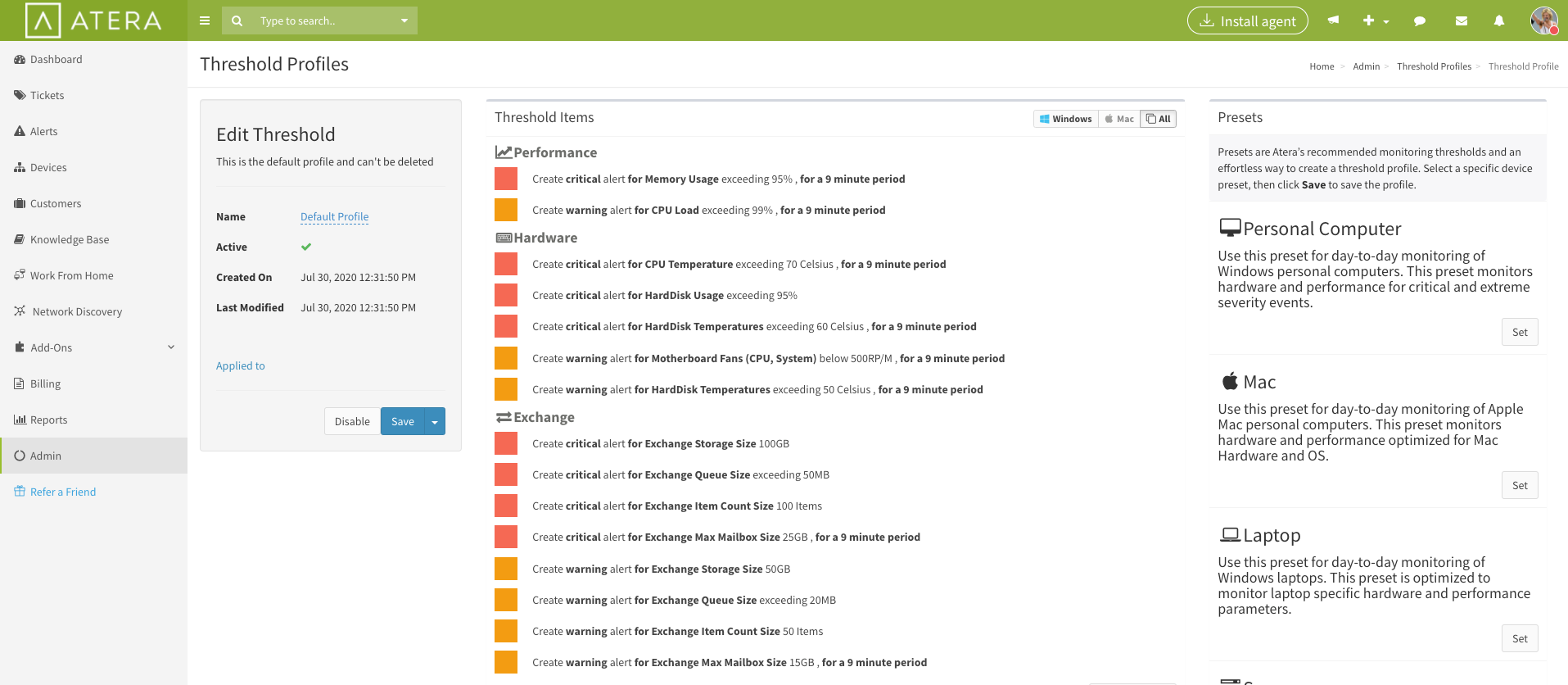Filter threshold items by Windows
Image resolution: width=1568 pixels, height=685 pixels.
pyautogui.click(x=1065, y=119)
